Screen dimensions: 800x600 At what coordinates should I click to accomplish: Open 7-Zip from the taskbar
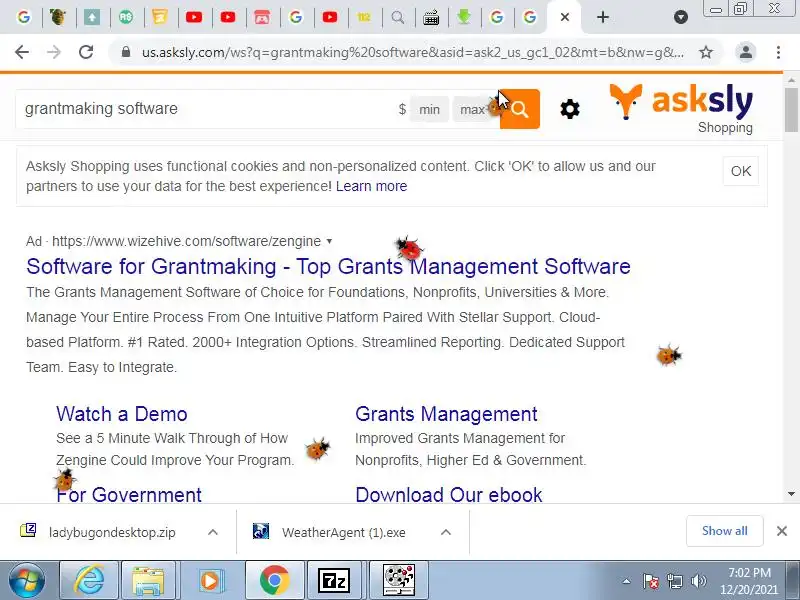pos(334,581)
